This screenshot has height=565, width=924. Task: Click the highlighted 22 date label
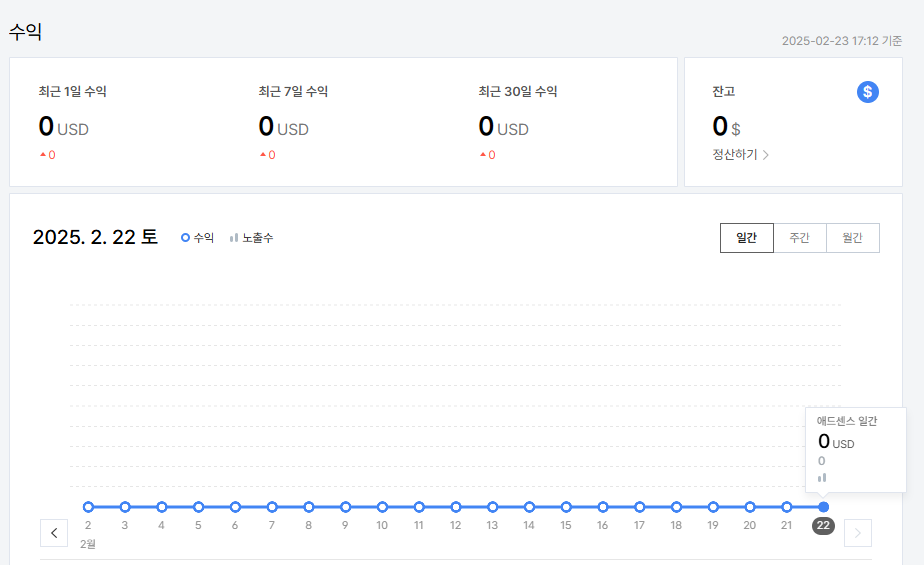pyautogui.click(x=823, y=526)
